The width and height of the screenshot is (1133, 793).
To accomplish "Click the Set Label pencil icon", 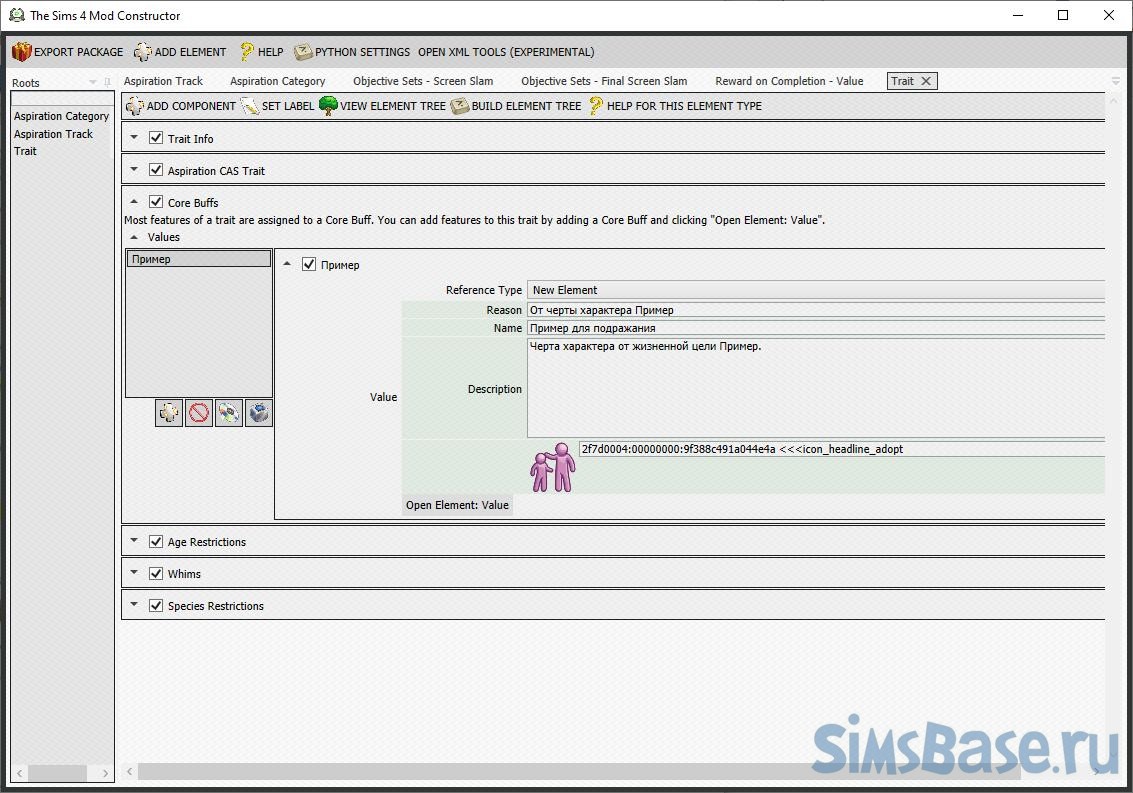I will click(x=249, y=106).
